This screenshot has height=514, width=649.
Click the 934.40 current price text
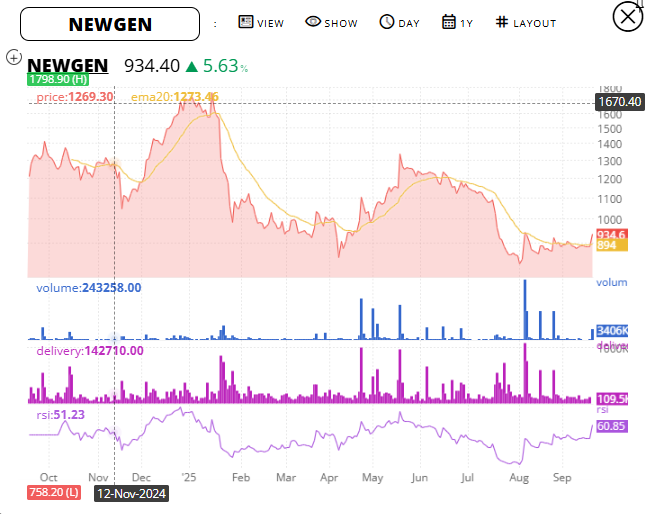152,66
